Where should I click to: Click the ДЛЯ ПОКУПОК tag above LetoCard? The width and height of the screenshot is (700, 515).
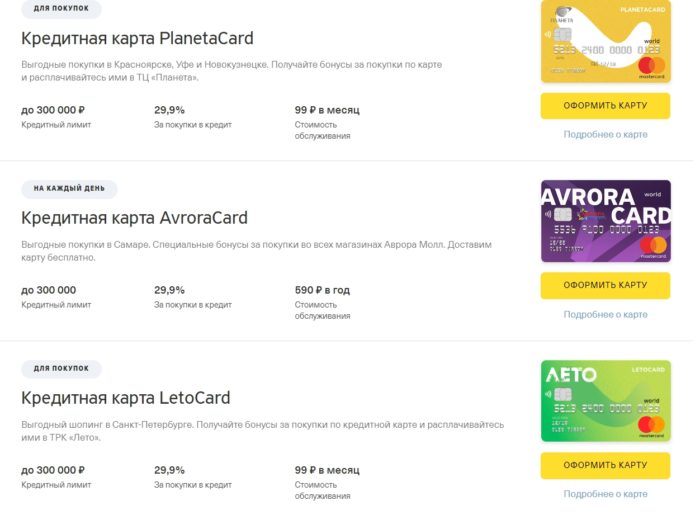pos(61,369)
